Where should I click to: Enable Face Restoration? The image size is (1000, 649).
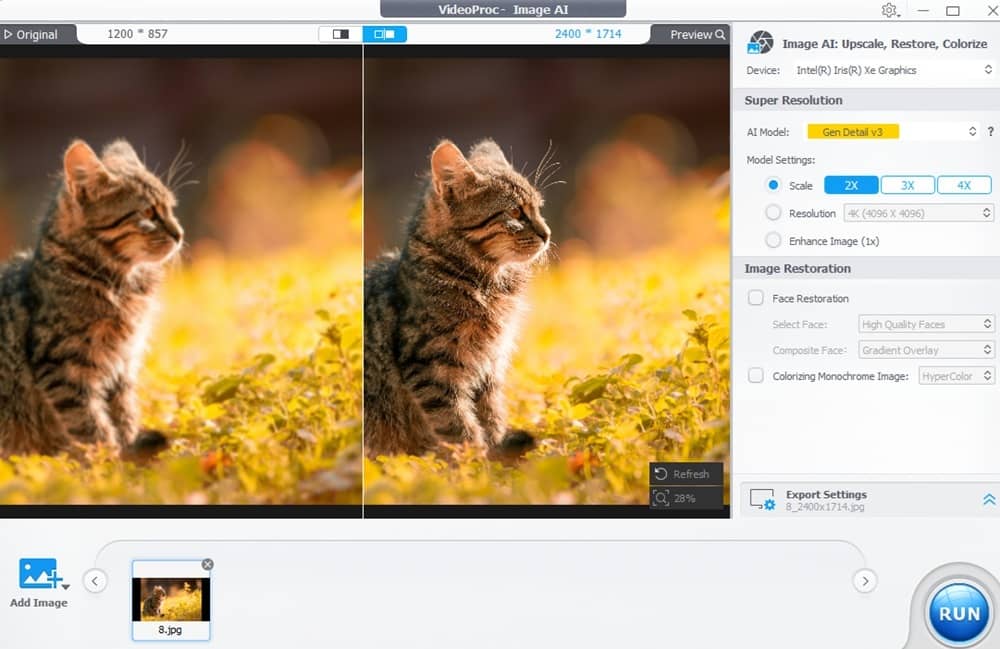755,297
